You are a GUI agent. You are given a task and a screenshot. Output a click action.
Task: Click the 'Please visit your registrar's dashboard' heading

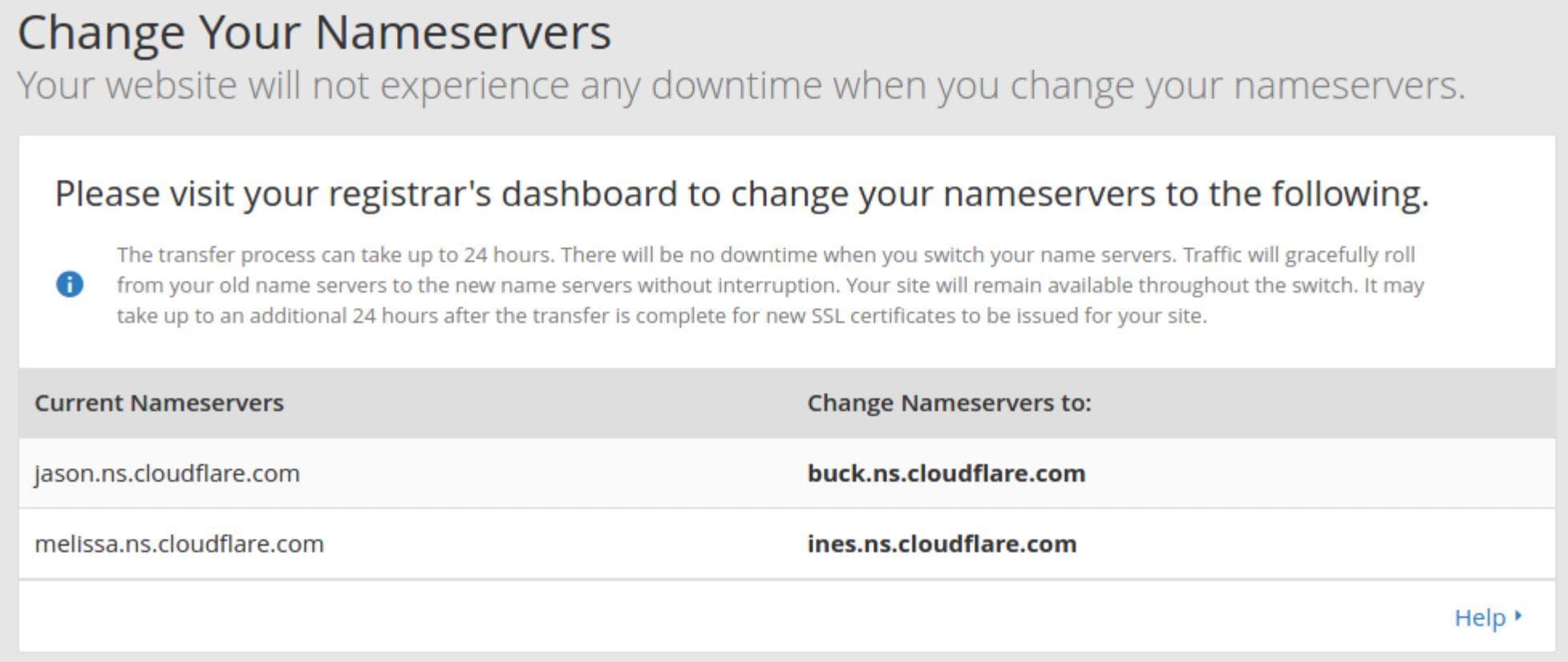click(x=742, y=194)
